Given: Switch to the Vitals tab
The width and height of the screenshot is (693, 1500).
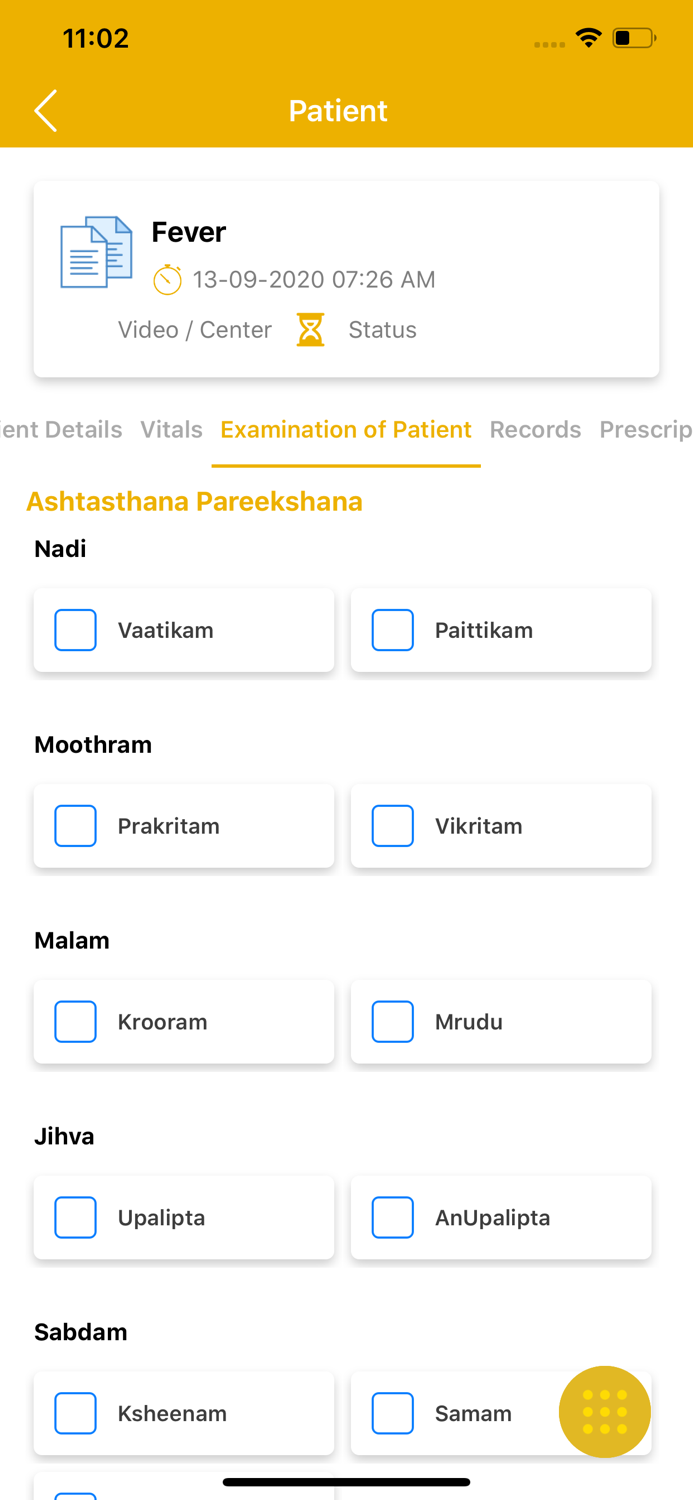Looking at the screenshot, I should 171,429.
